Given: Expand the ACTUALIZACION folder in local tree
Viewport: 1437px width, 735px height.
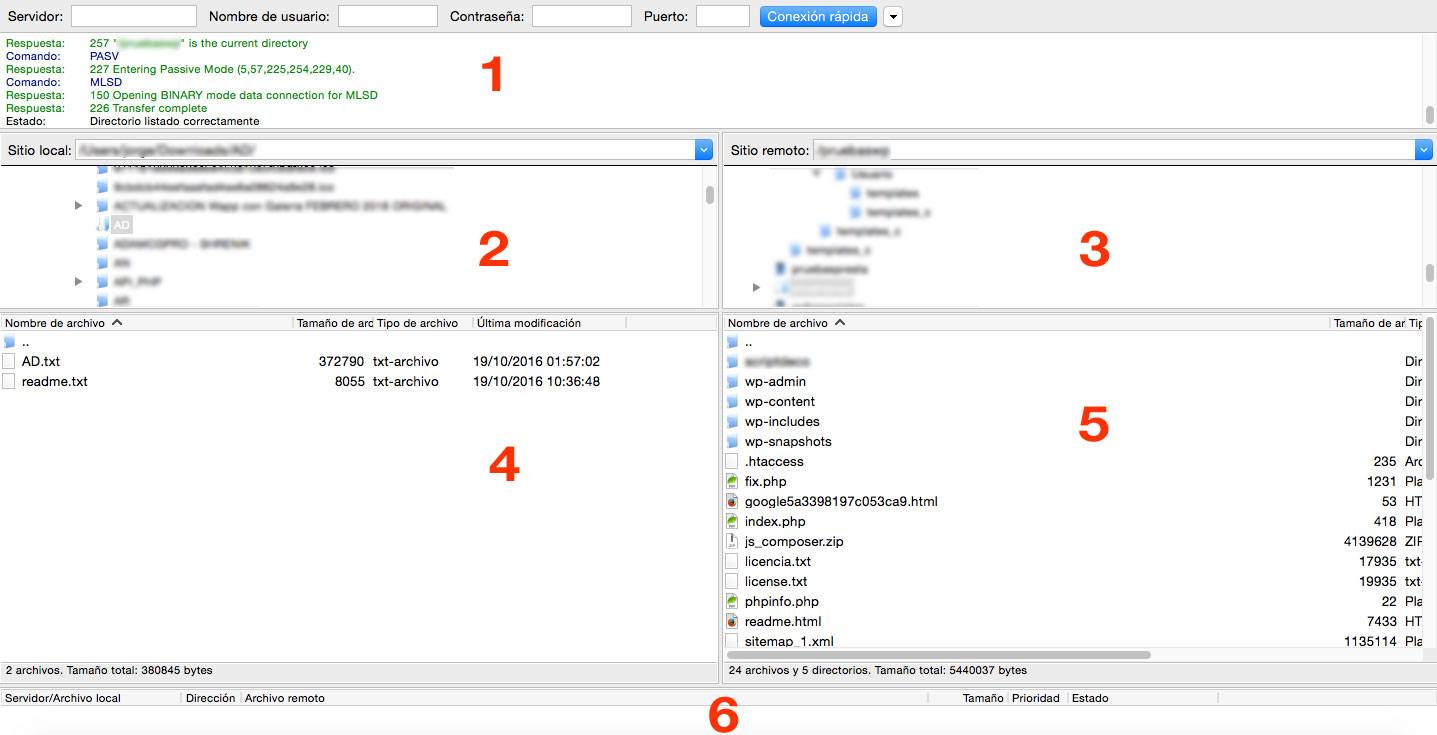Looking at the screenshot, I should [79, 206].
